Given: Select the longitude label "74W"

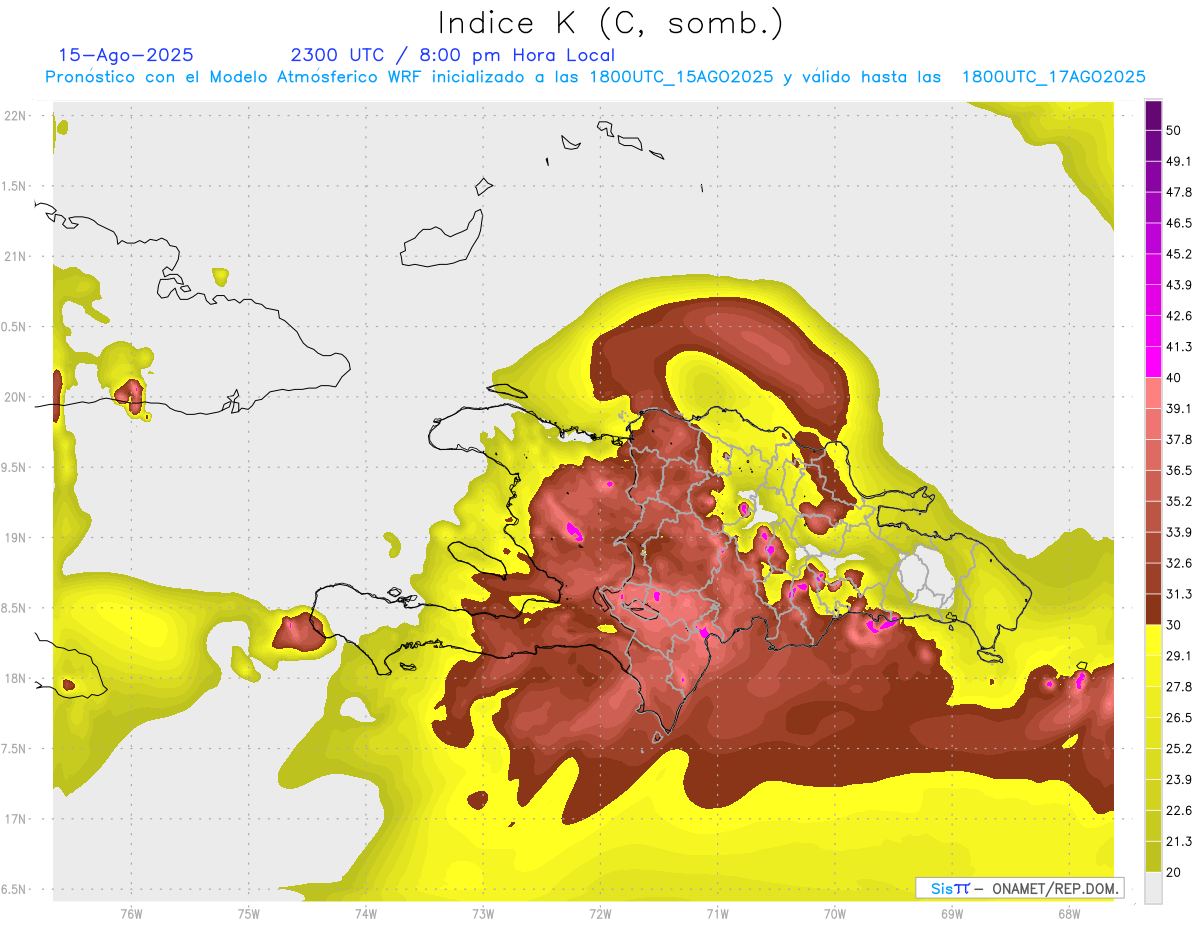Looking at the screenshot, I should pos(366,914).
